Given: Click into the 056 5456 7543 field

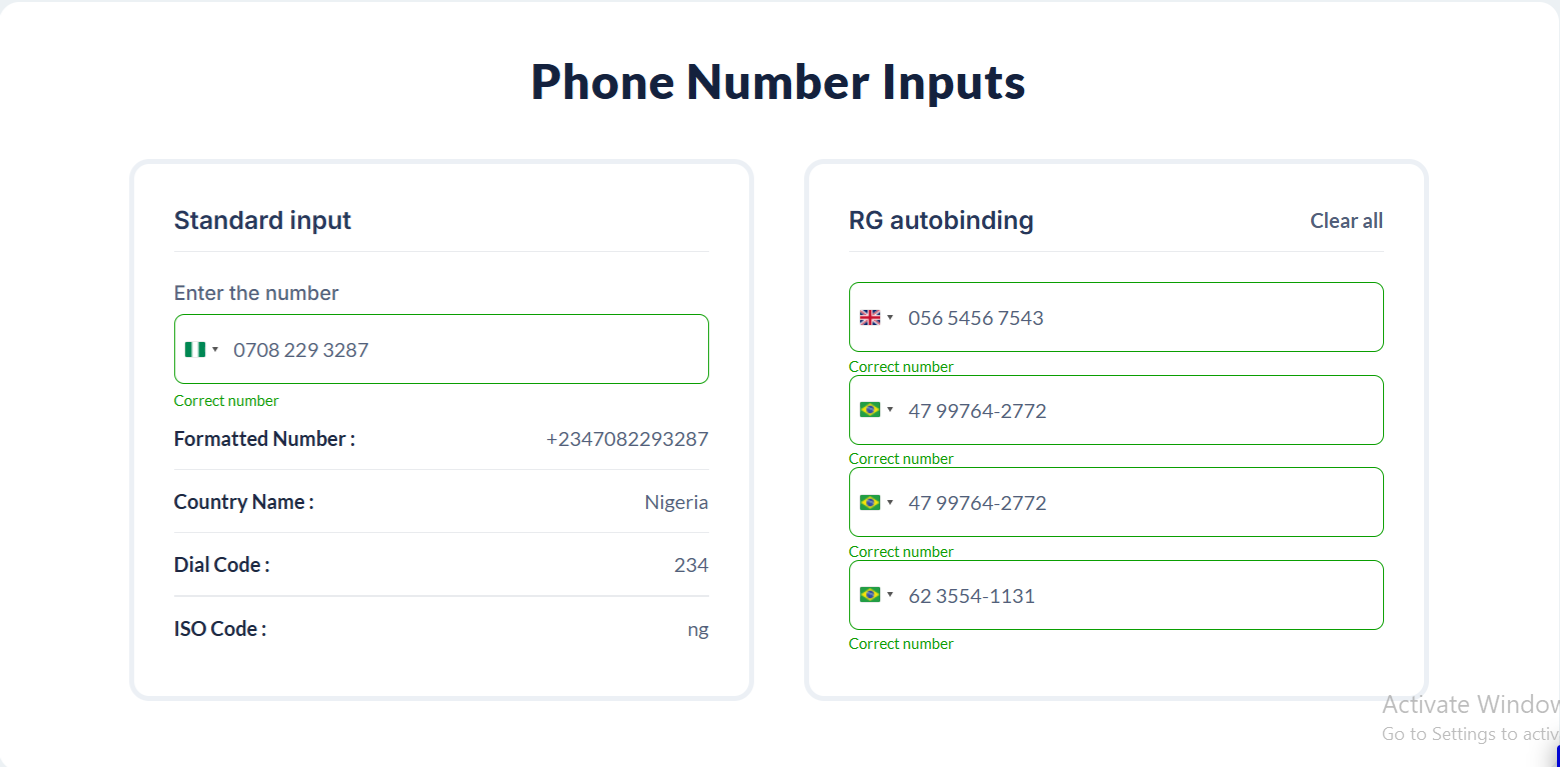Looking at the screenshot, I should pos(1130,318).
